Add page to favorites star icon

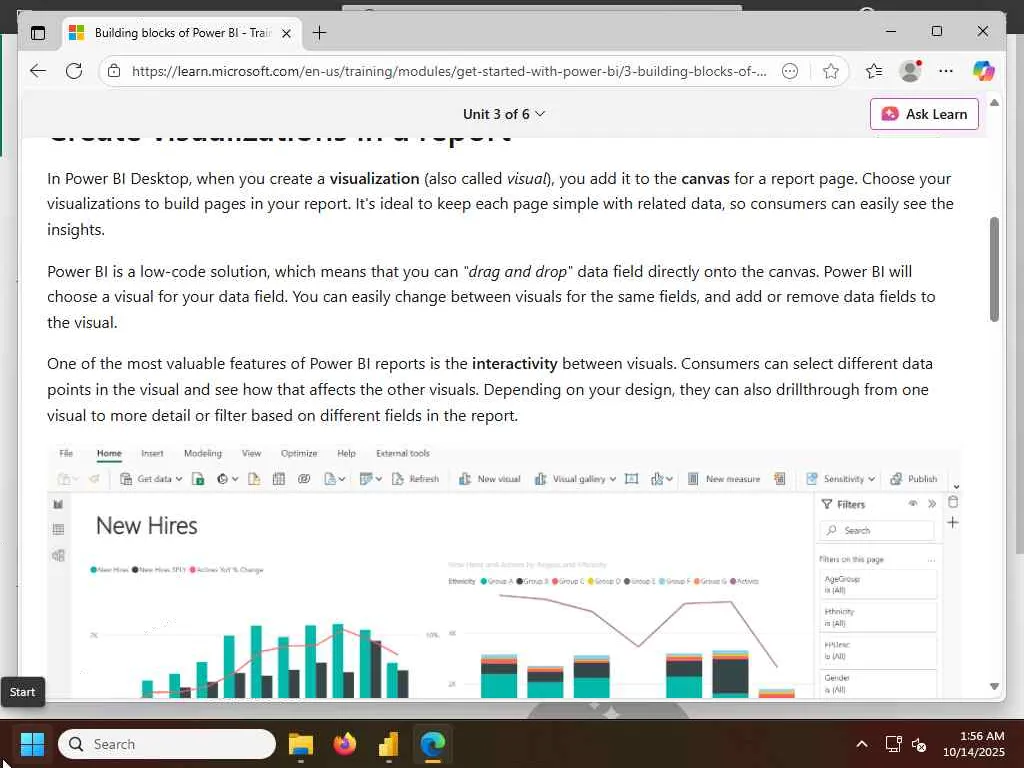point(831,71)
